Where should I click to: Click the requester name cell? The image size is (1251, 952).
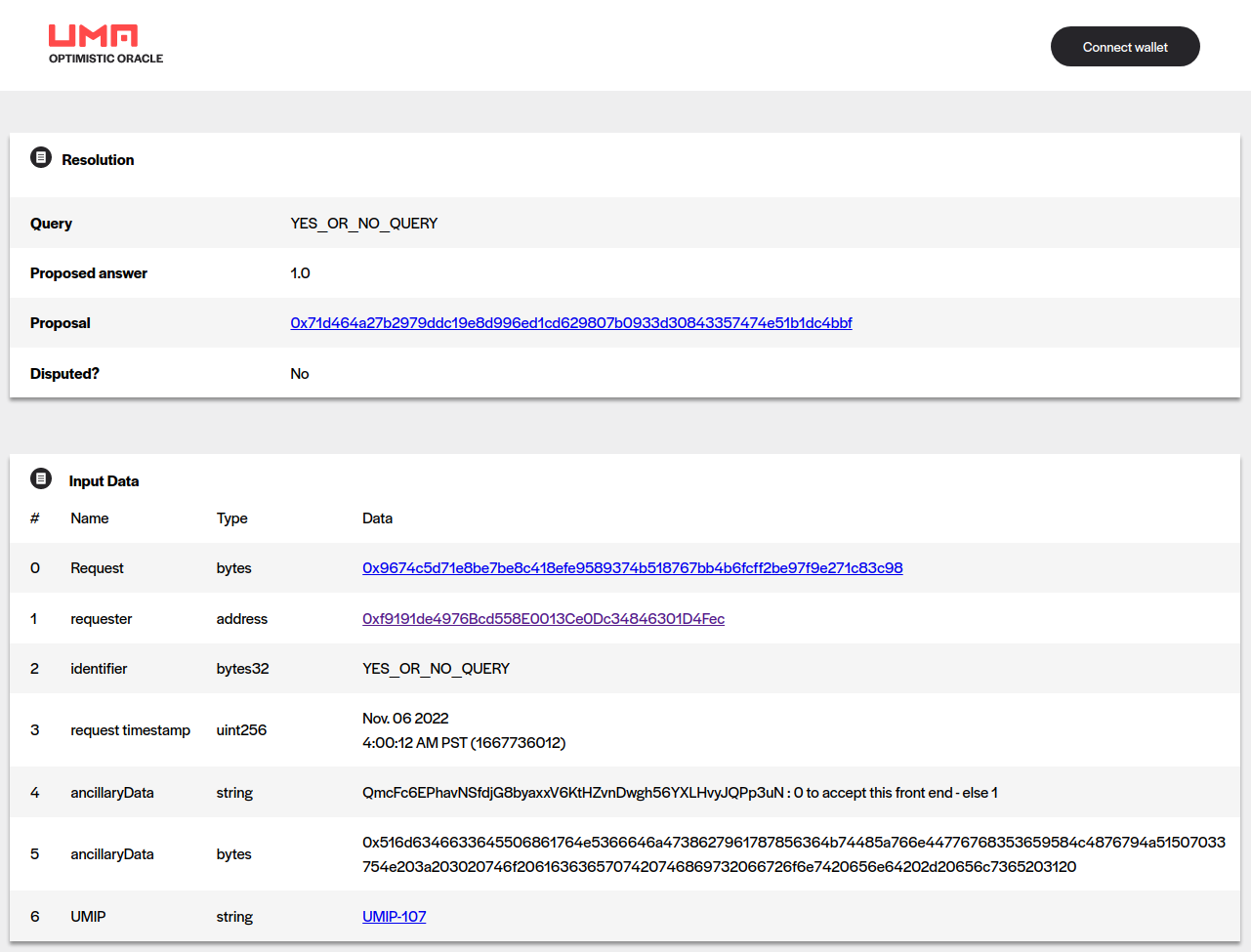pos(102,619)
